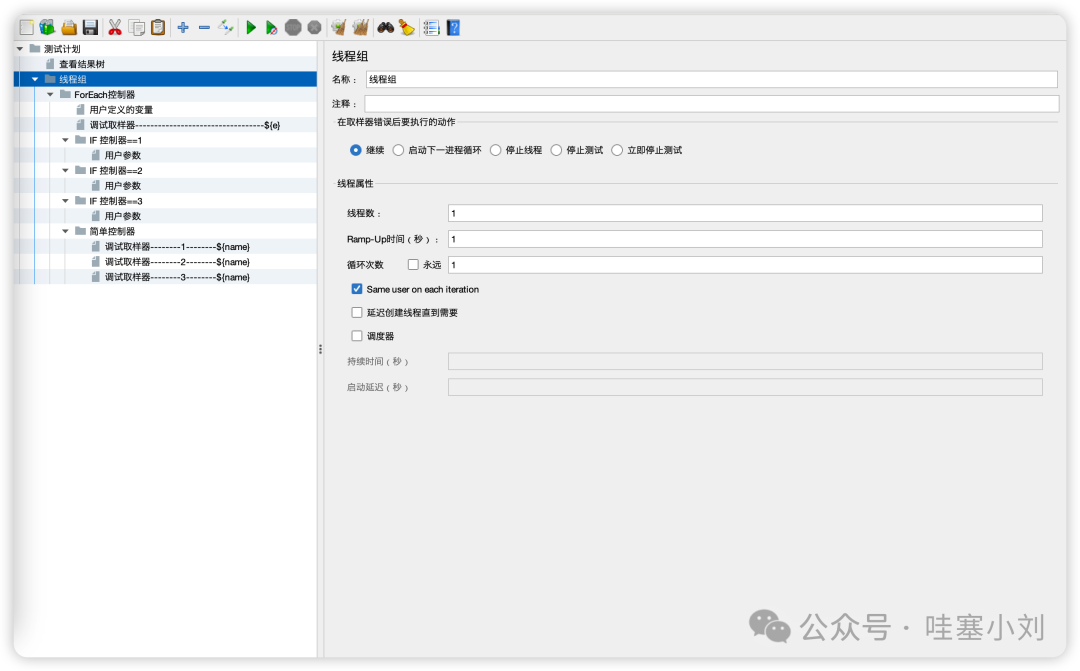Paste with the clipboard icon
Image resolution: width=1080 pixels, height=671 pixels.
(158, 28)
